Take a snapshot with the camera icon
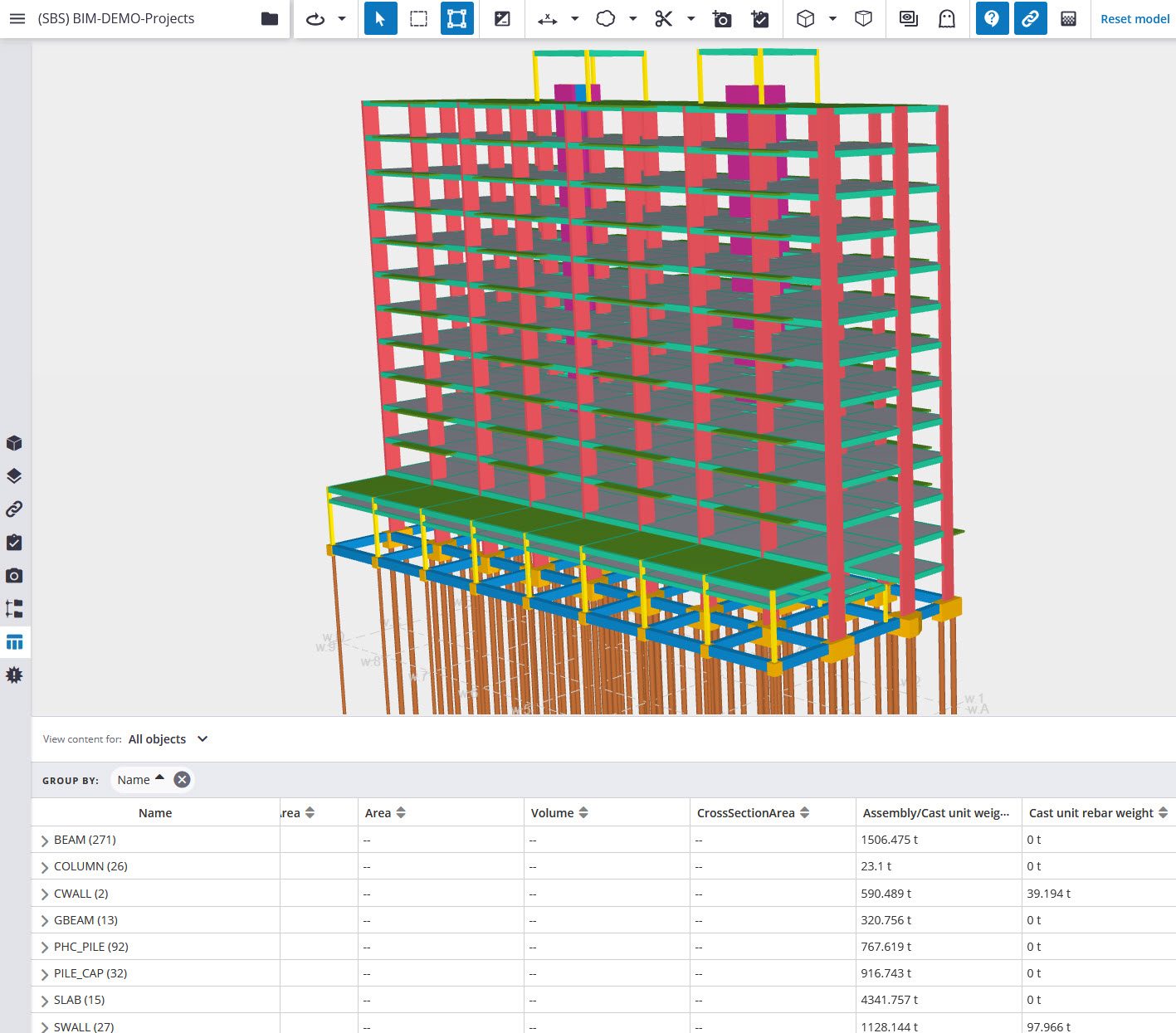This screenshot has height=1033, width=1176. (x=721, y=18)
